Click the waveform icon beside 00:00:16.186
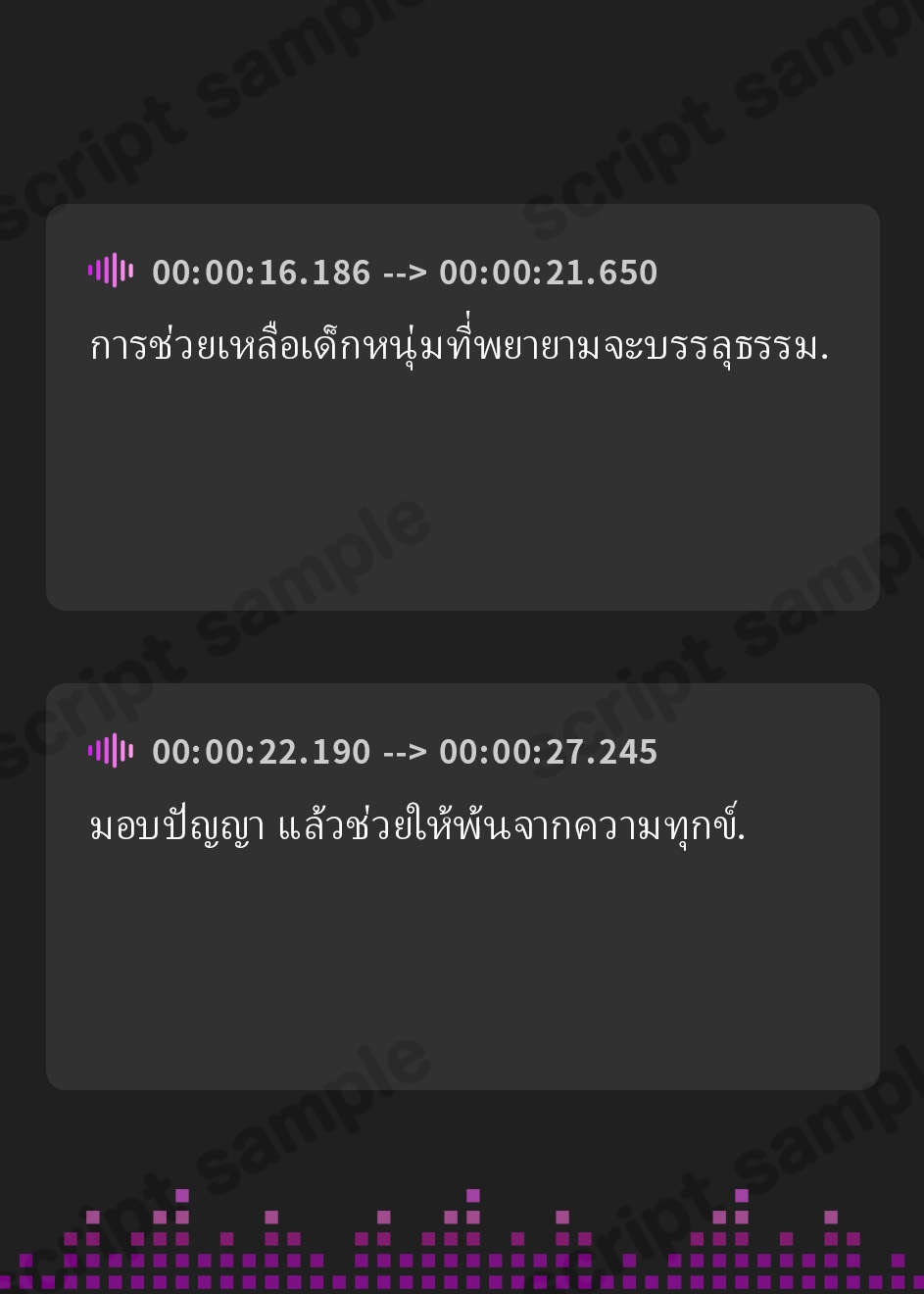Image resolution: width=924 pixels, height=1294 pixels. (111, 271)
